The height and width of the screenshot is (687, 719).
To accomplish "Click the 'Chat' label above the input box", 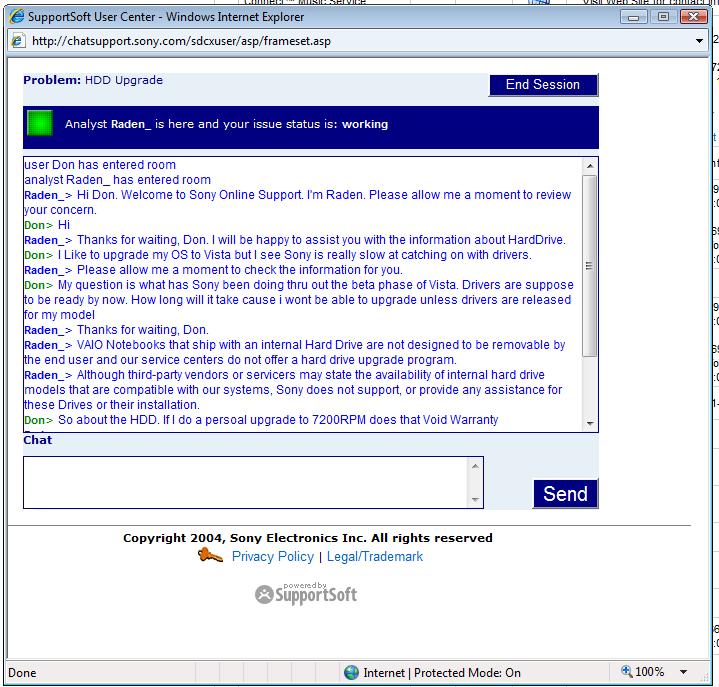I will tap(38, 440).
